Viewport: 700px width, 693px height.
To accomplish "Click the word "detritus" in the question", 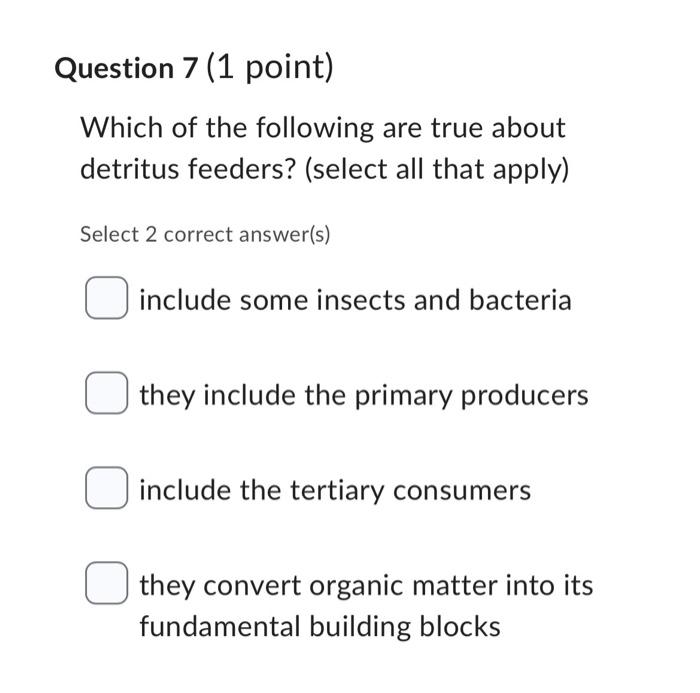I will click(129, 169).
